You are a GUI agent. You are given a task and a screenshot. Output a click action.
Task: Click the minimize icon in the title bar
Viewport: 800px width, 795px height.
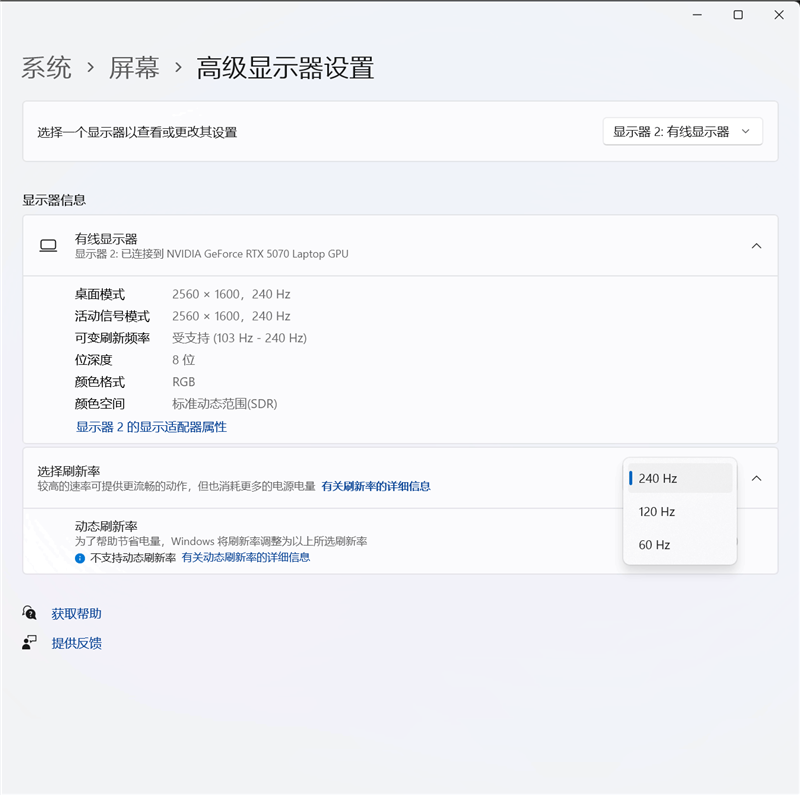[x=697, y=15]
